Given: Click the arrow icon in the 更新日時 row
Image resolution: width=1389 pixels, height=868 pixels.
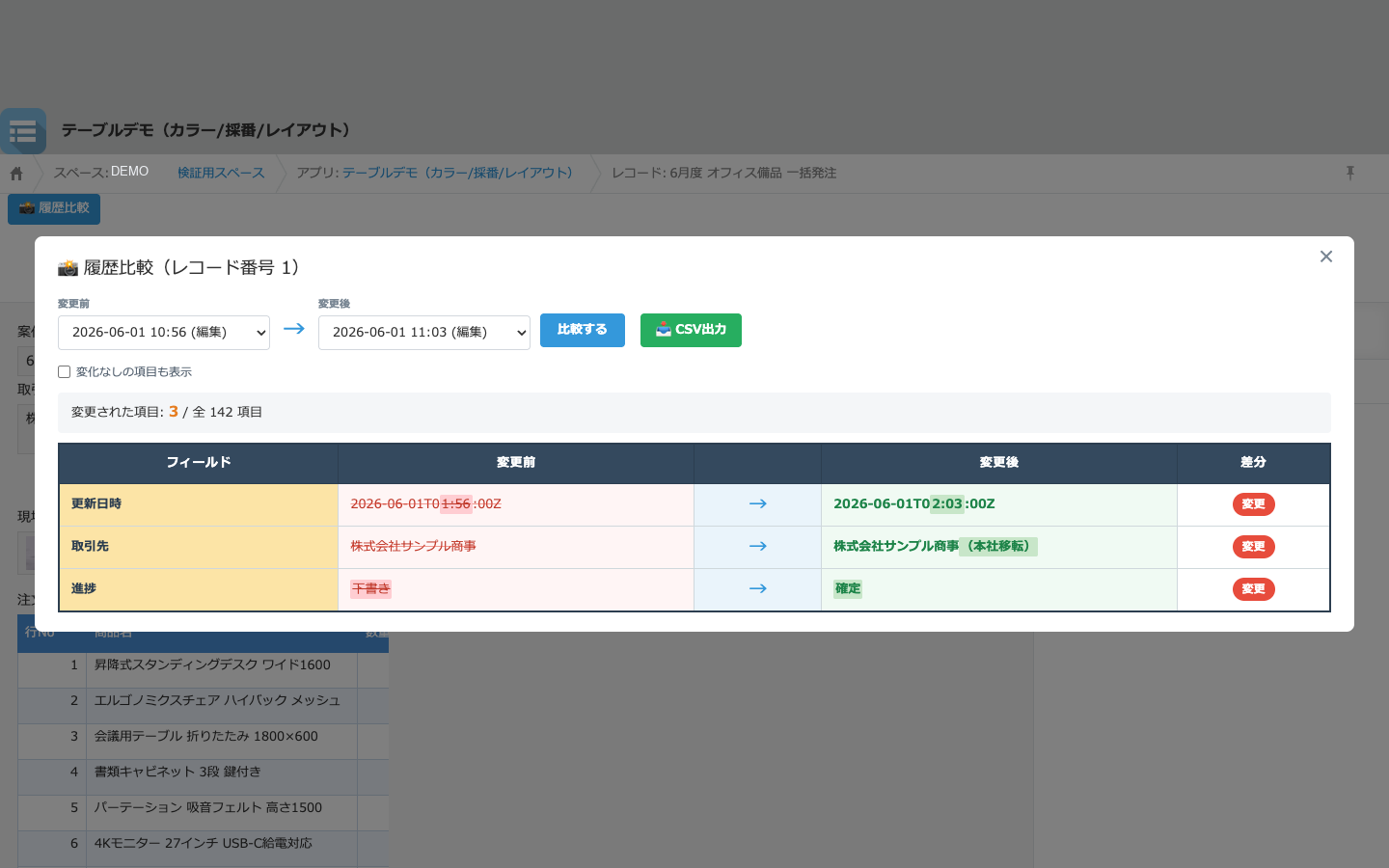Looking at the screenshot, I should coord(758,504).
